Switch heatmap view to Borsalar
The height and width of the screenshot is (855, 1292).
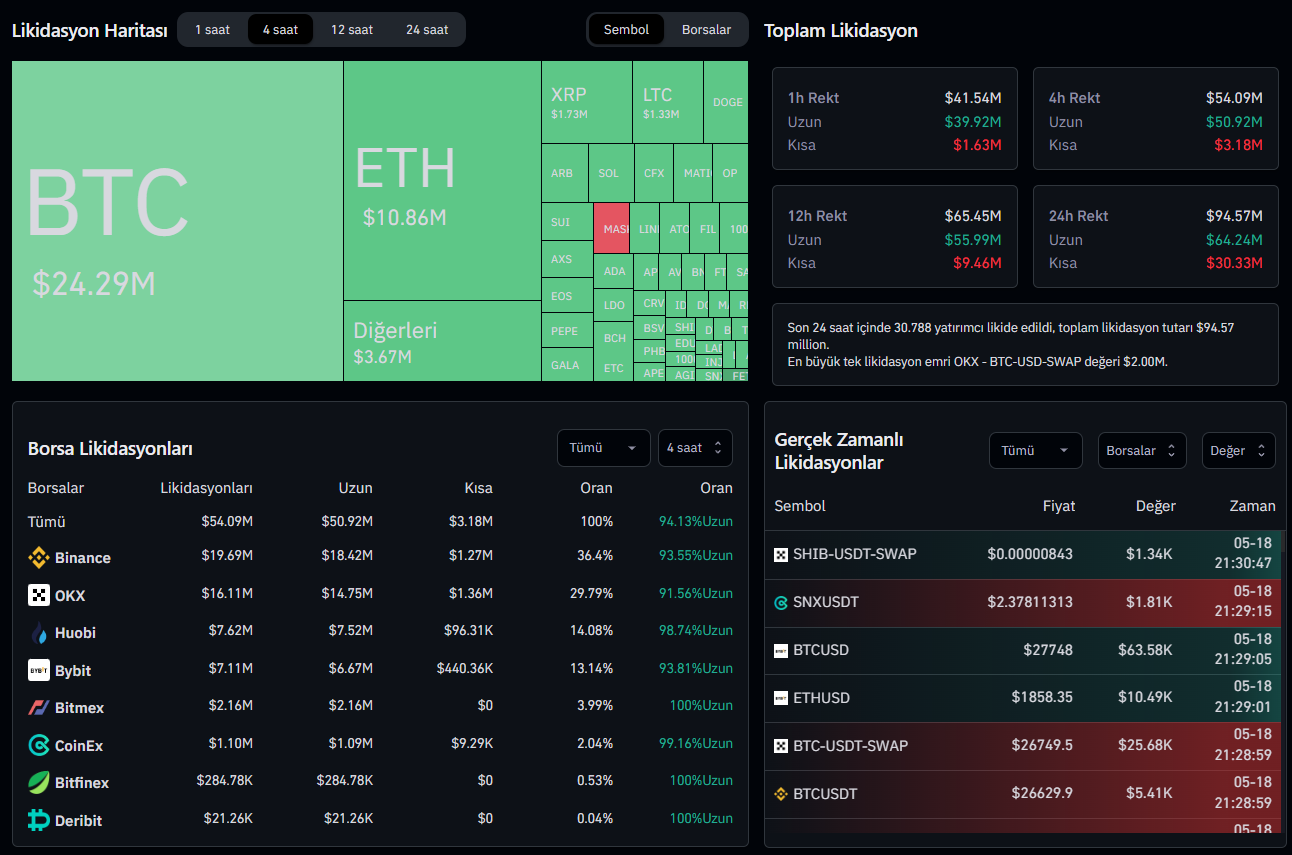706,30
